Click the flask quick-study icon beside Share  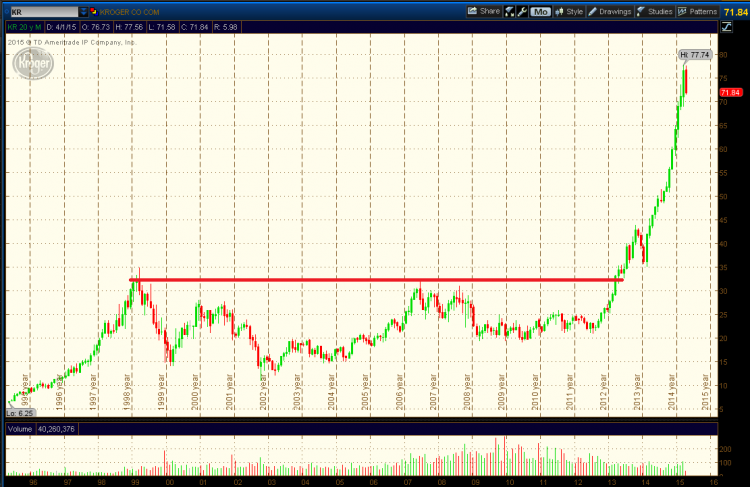[509, 11]
